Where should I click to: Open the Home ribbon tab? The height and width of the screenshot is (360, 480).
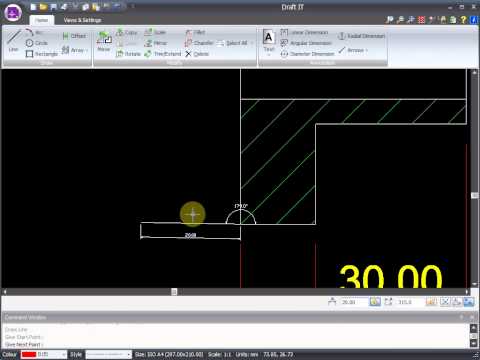42,20
